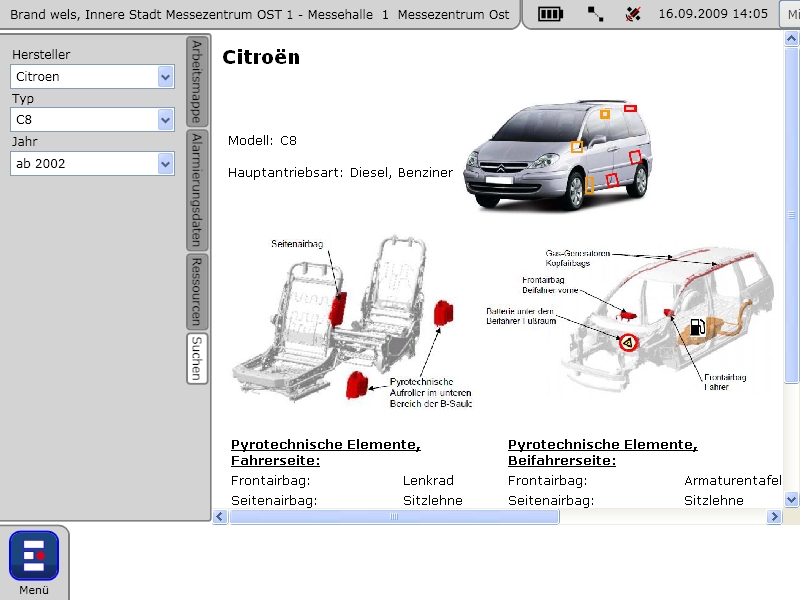The width and height of the screenshot is (800, 600).
Task: Click the 'Lenkrad' value text
Action: point(428,481)
